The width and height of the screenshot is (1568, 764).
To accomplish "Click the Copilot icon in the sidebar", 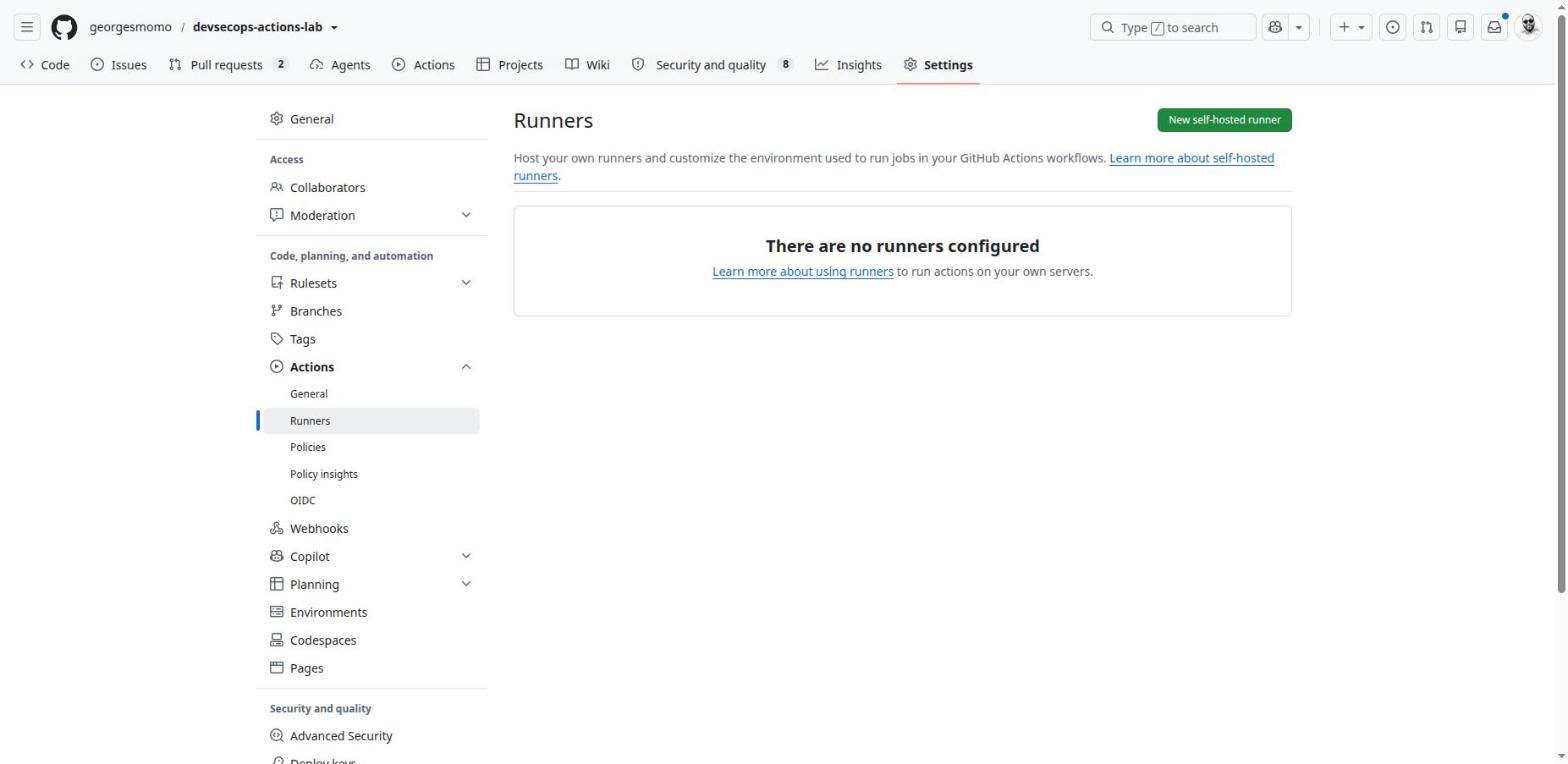I will click(x=277, y=556).
